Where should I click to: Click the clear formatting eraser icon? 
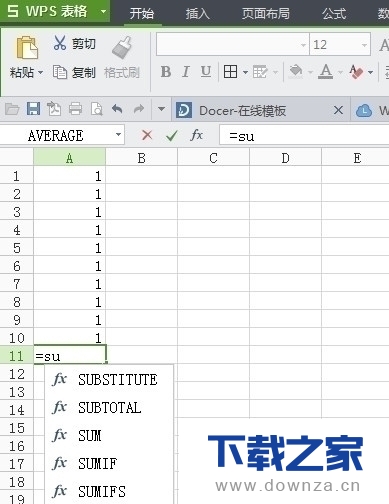point(356,72)
